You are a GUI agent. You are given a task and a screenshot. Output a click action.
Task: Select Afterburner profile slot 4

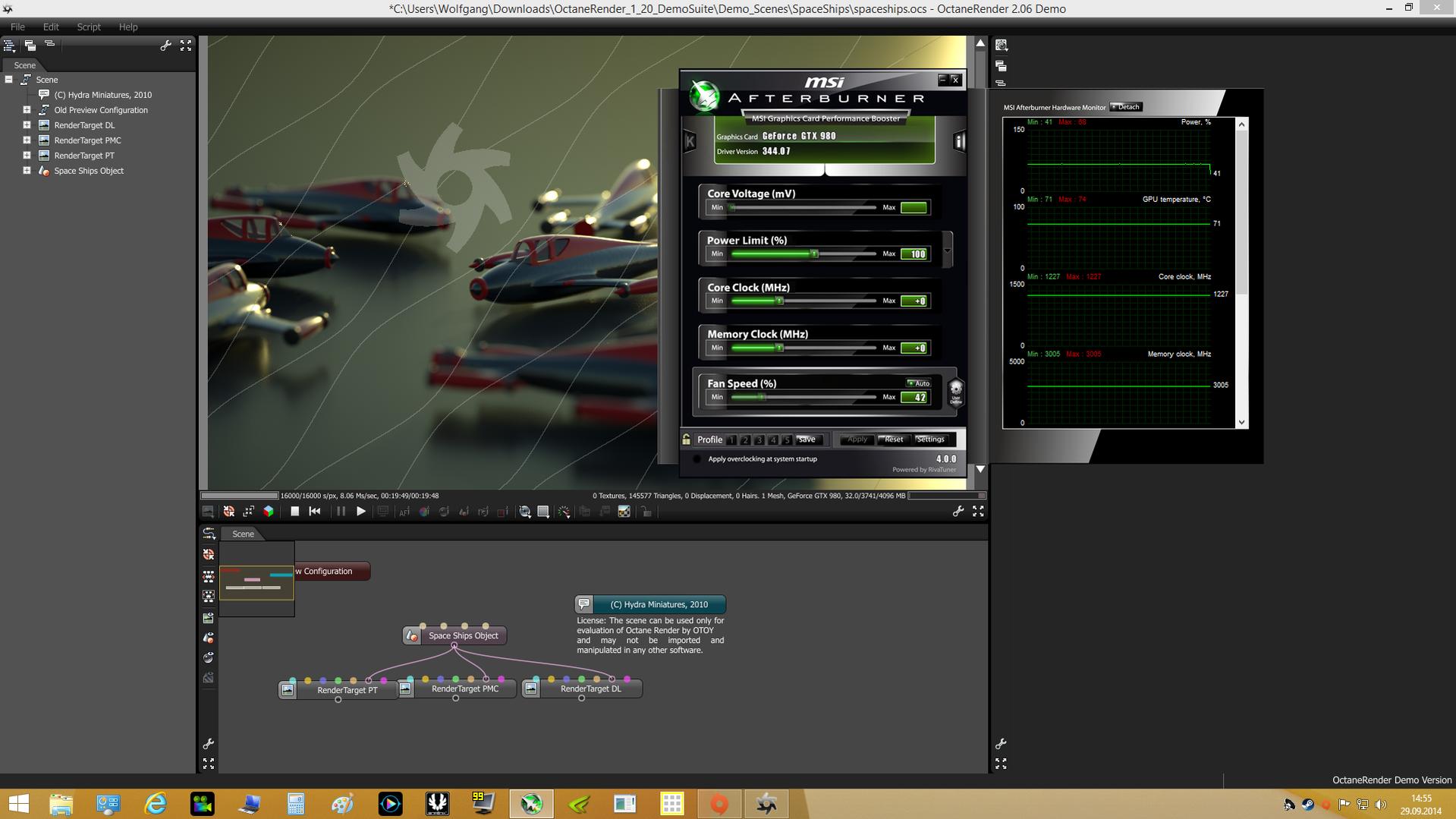tap(773, 440)
